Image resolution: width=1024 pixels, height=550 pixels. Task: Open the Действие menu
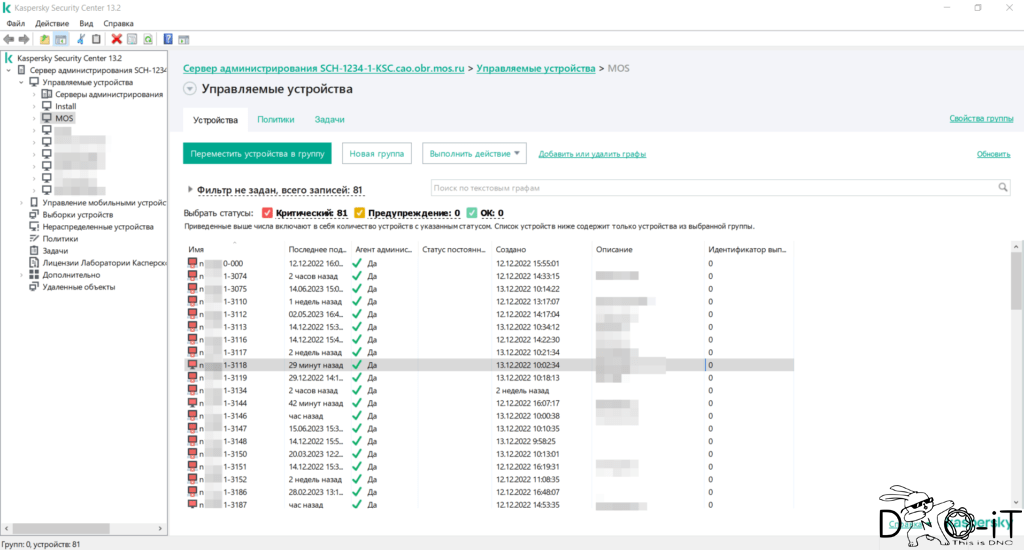coord(52,23)
